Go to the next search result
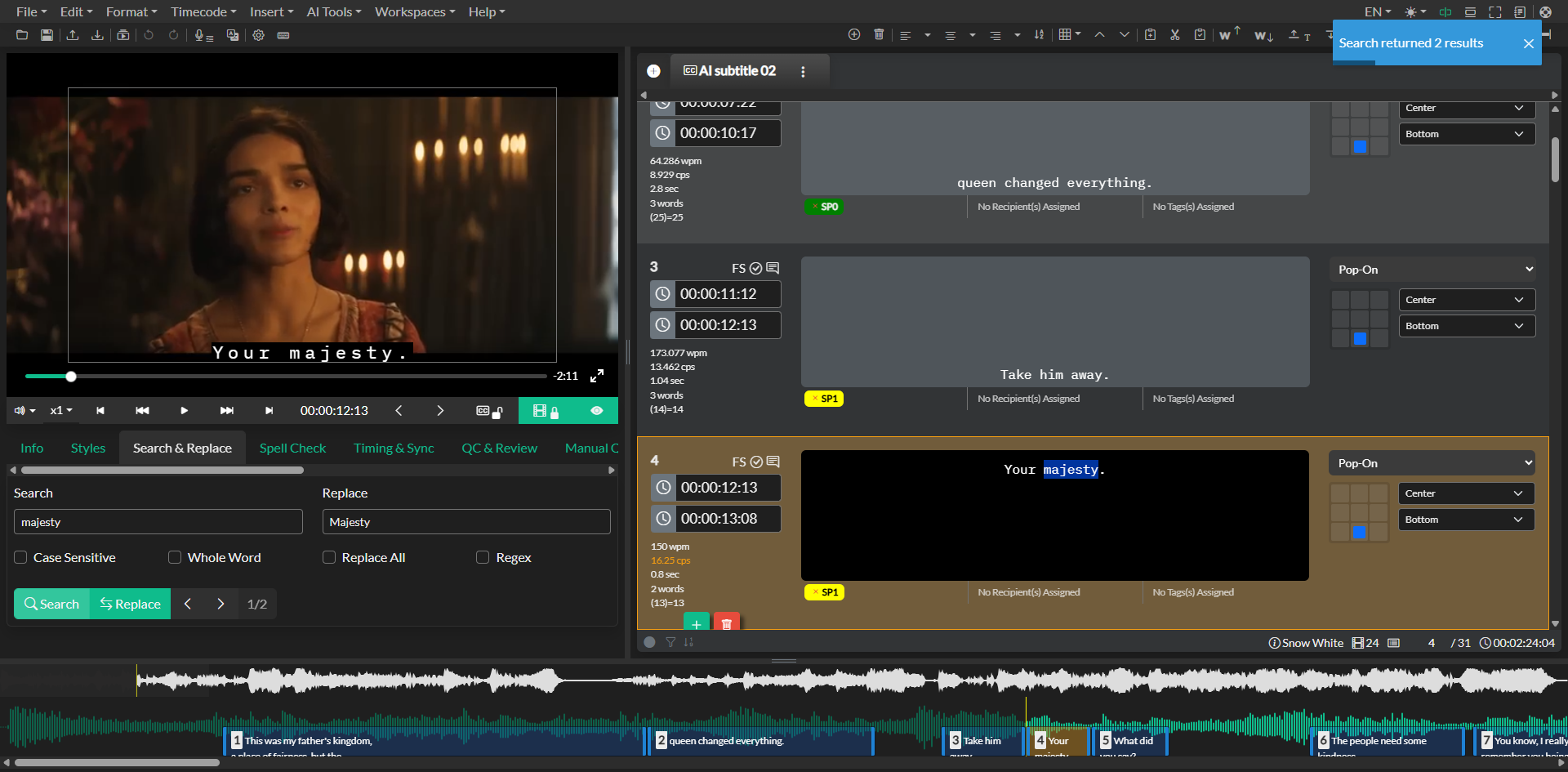Image resolution: width=1568 pixels, height=772 pixels. [x=220, y=604]
